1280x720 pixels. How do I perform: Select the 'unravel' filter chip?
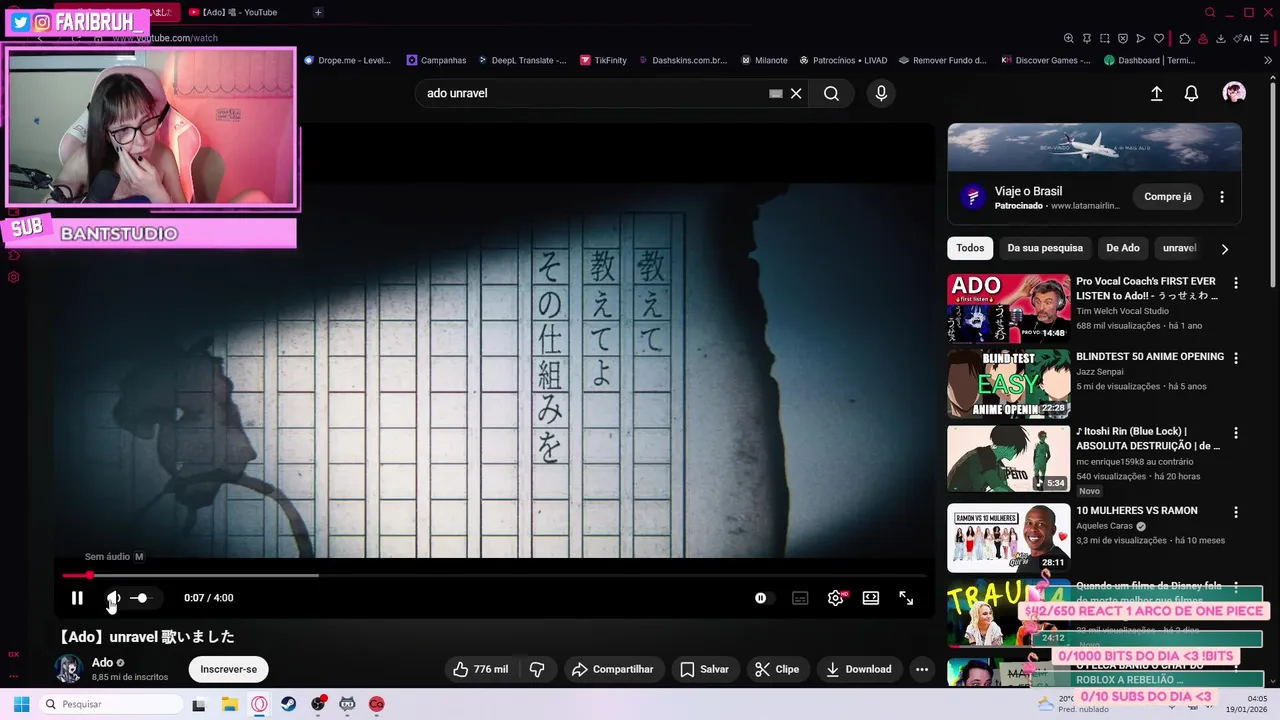tap(1179, 248)
